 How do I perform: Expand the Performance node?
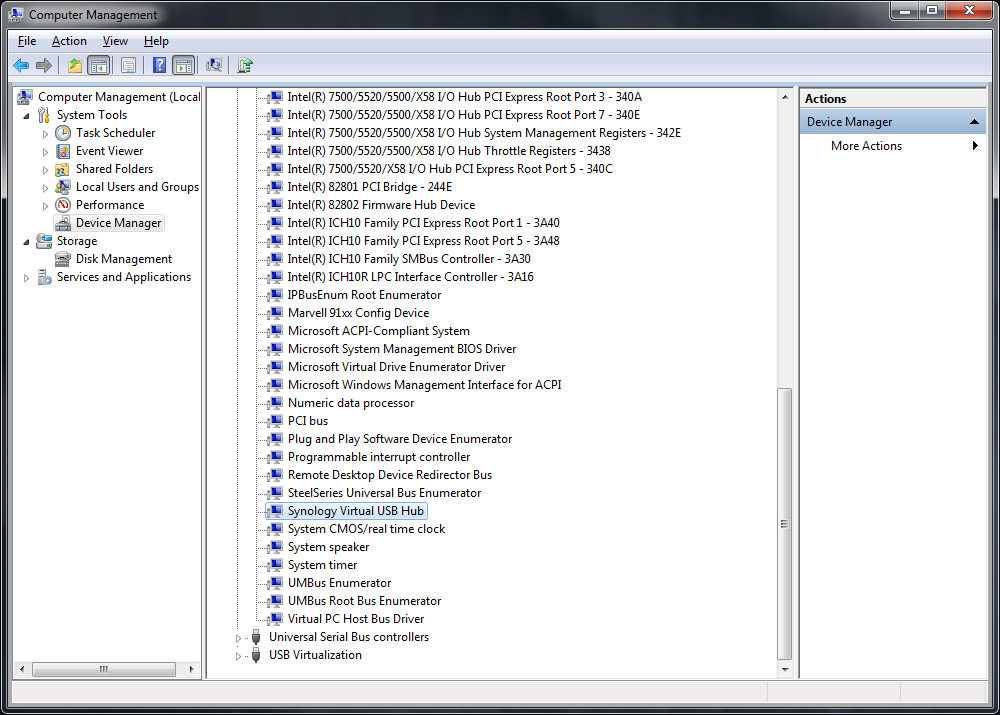[x=45, y=206]
